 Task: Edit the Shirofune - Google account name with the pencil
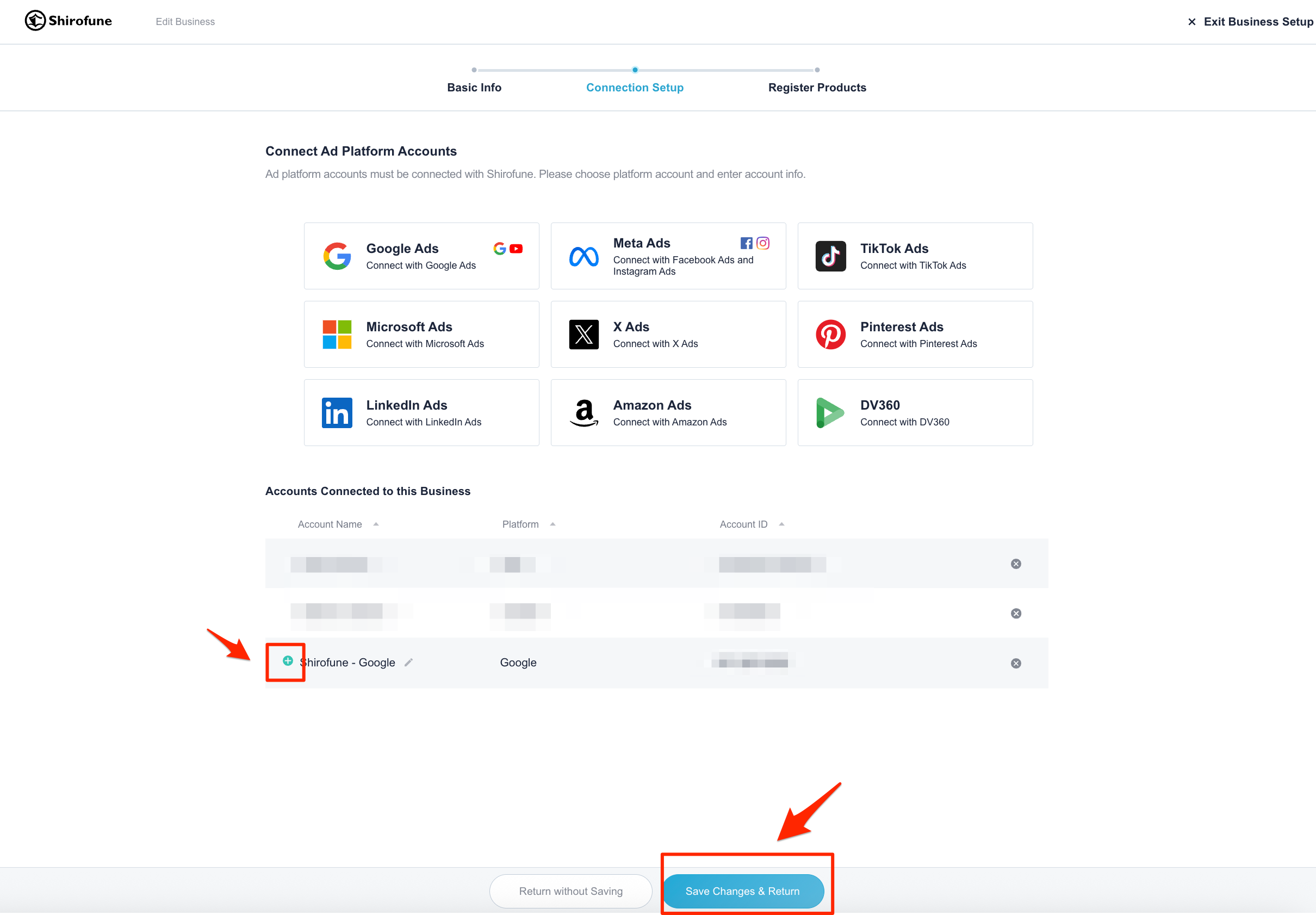(409, 663)
